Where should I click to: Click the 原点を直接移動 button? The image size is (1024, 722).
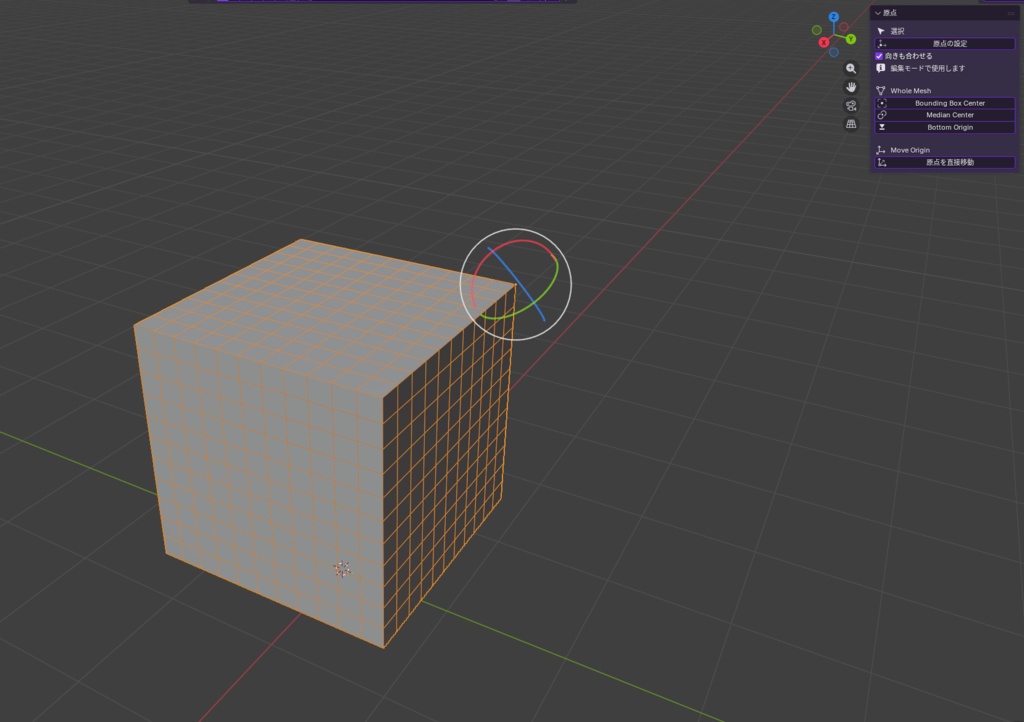[945, 163]
